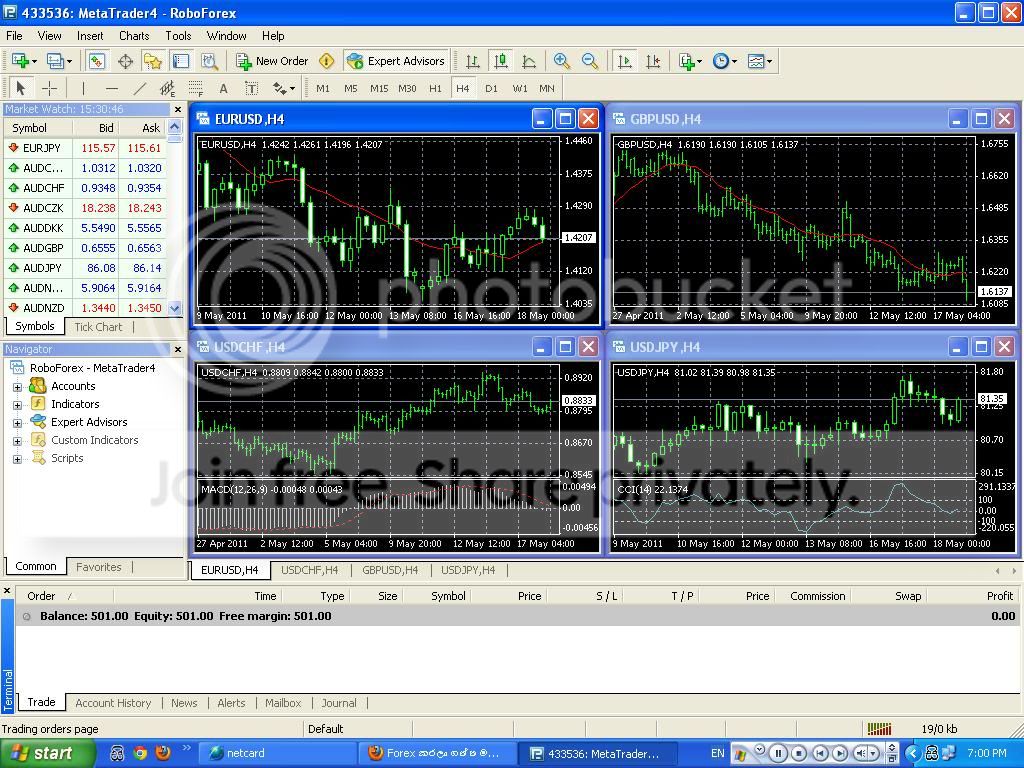Expand the Accounts tree node
1024x768 pixels.
coord(18,387)
